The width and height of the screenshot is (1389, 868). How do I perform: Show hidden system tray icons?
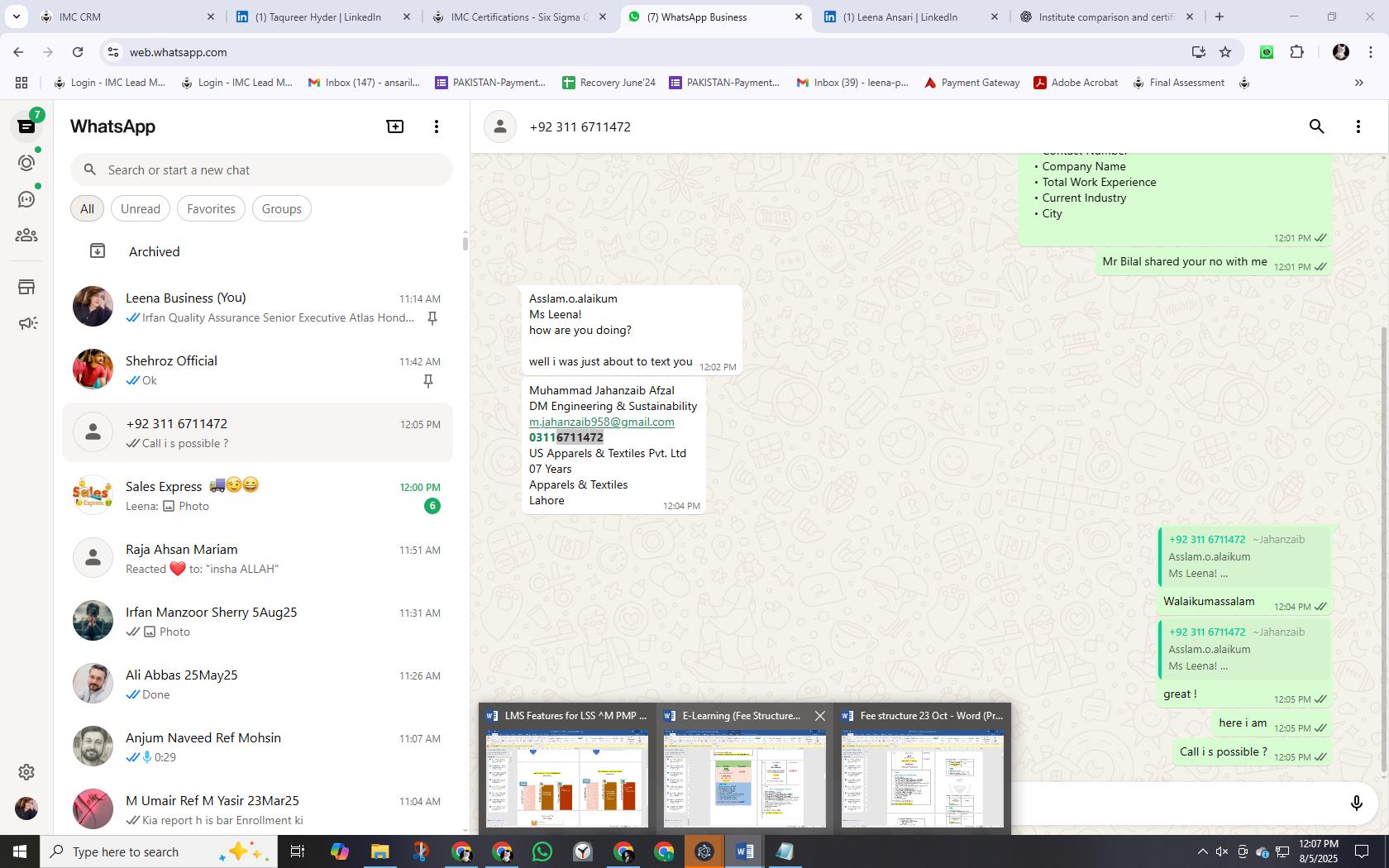coord(1202,851)
